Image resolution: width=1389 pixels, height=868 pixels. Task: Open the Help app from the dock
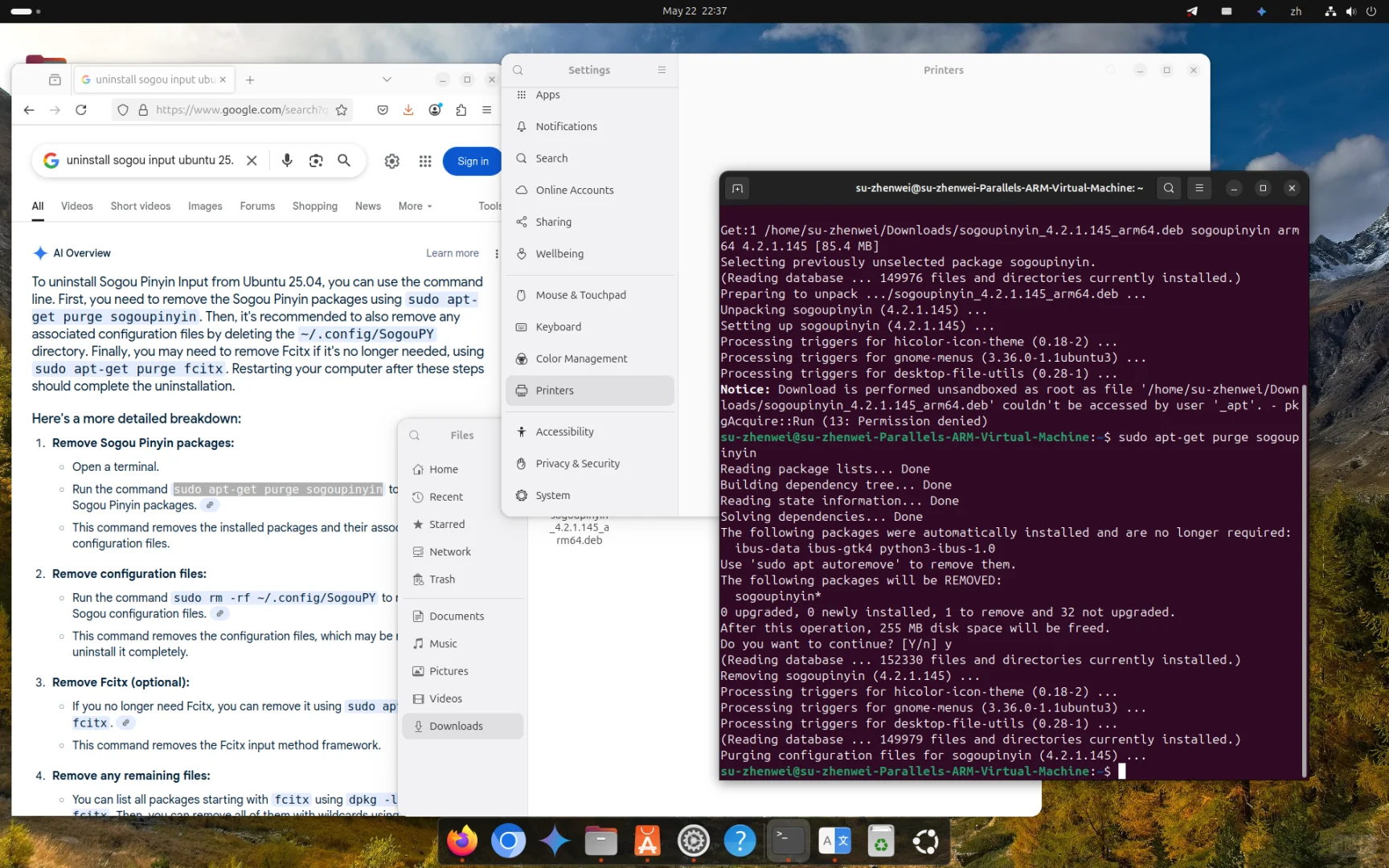[x=740, y=841]
